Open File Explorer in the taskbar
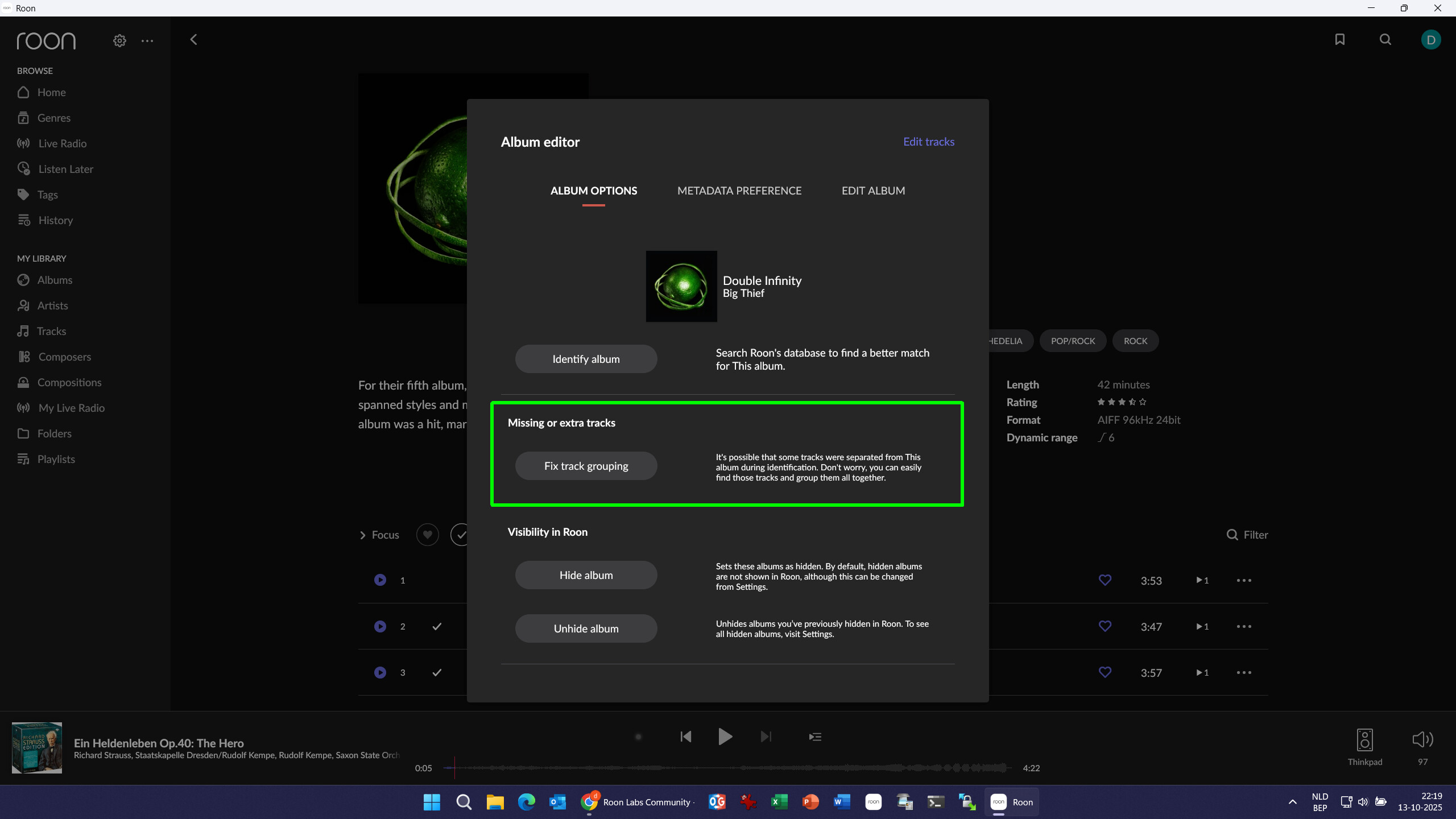1456x819 pixels. (x=495, y=802)
